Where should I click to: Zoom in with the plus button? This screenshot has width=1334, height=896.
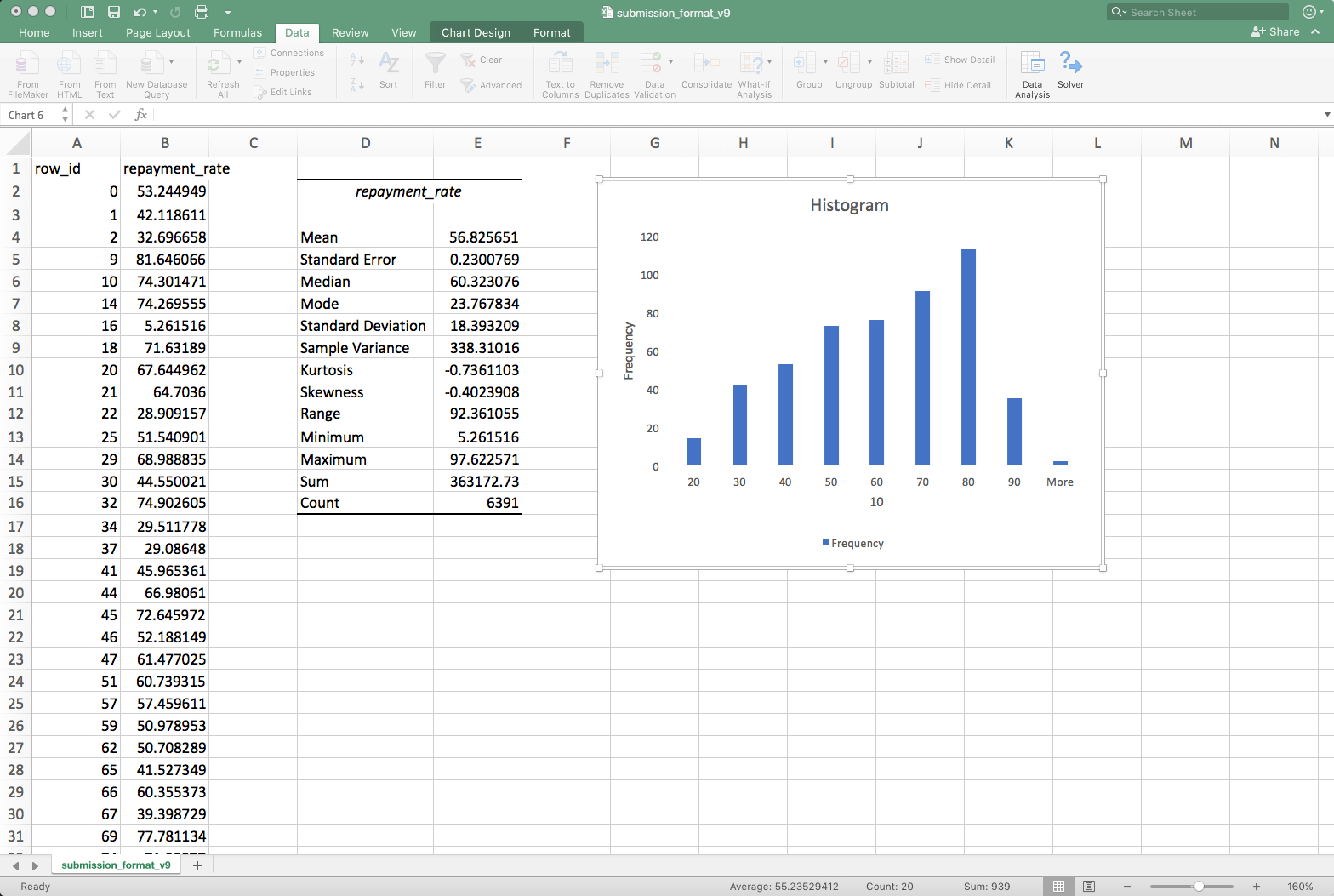1257,886
